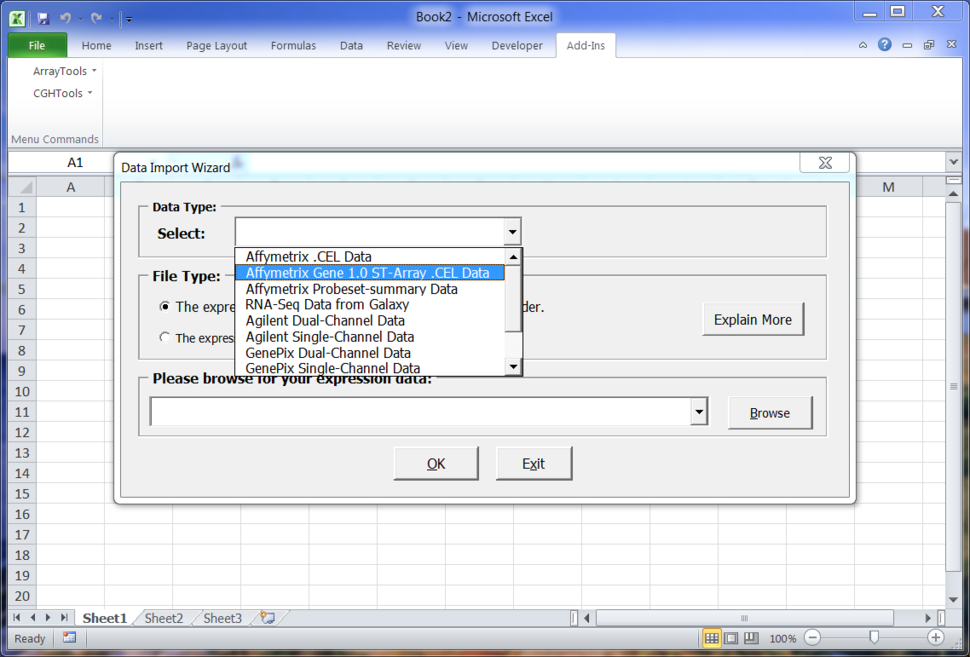Open the Data Type Select combo box arrow
The width and height of the screenshot is (970, 657).
click(x=512, y=233)
